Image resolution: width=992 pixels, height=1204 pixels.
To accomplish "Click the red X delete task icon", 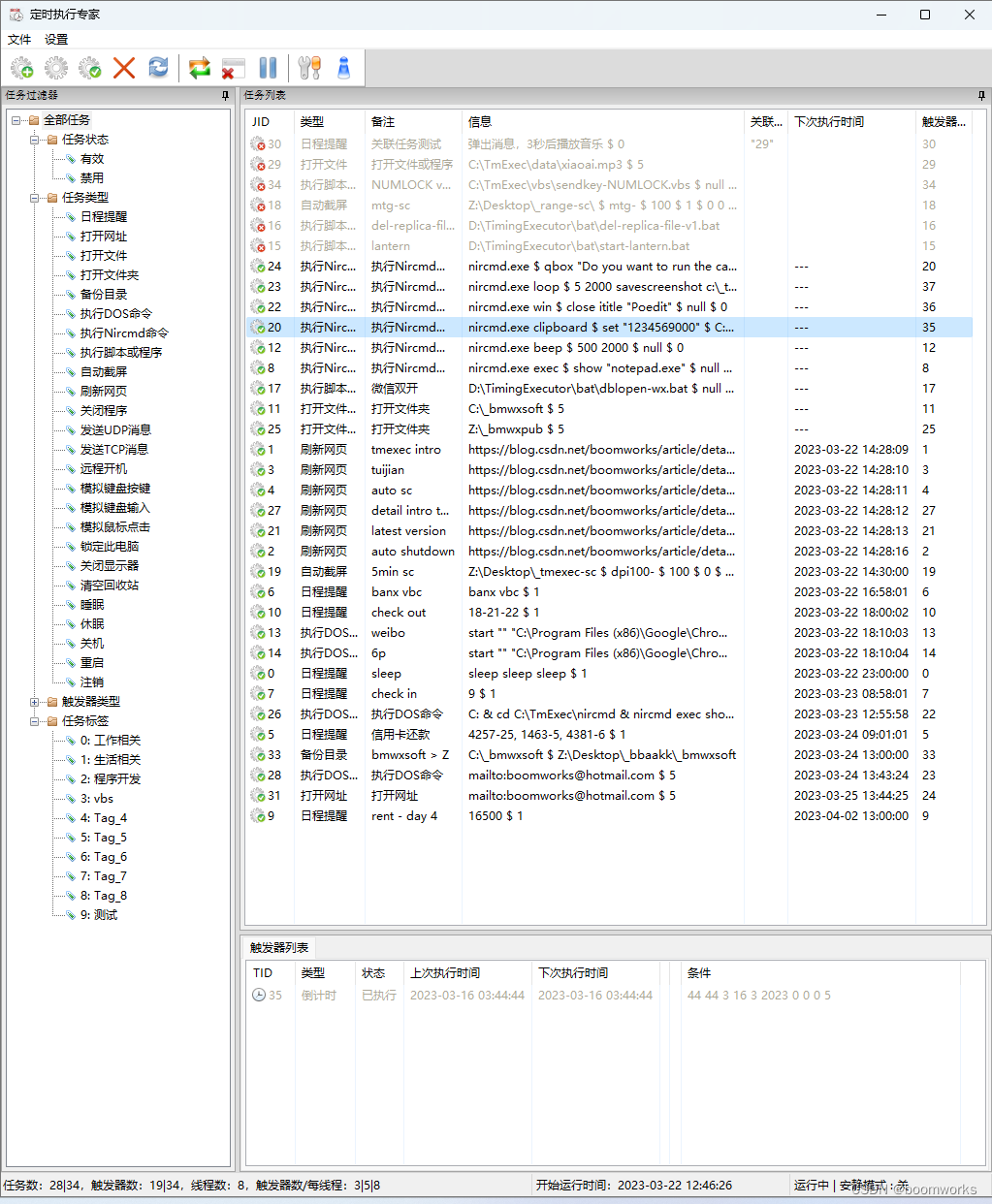I will coord(124,68).
